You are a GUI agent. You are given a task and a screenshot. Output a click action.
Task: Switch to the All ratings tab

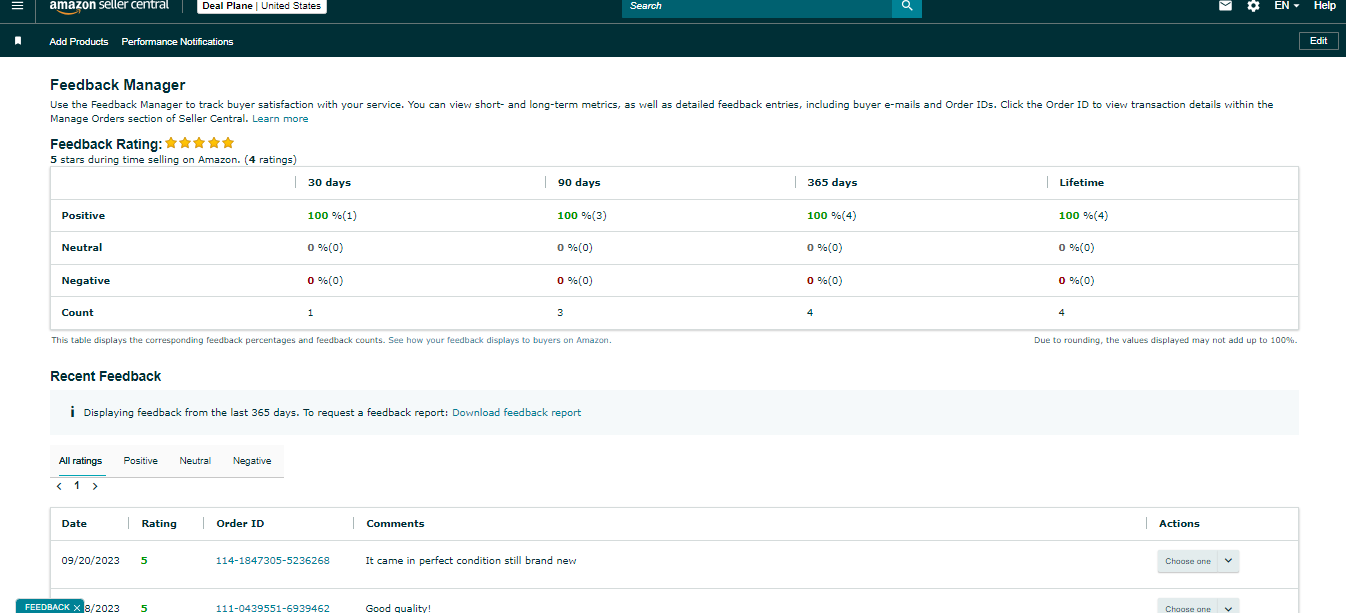(x=80, y=461)
